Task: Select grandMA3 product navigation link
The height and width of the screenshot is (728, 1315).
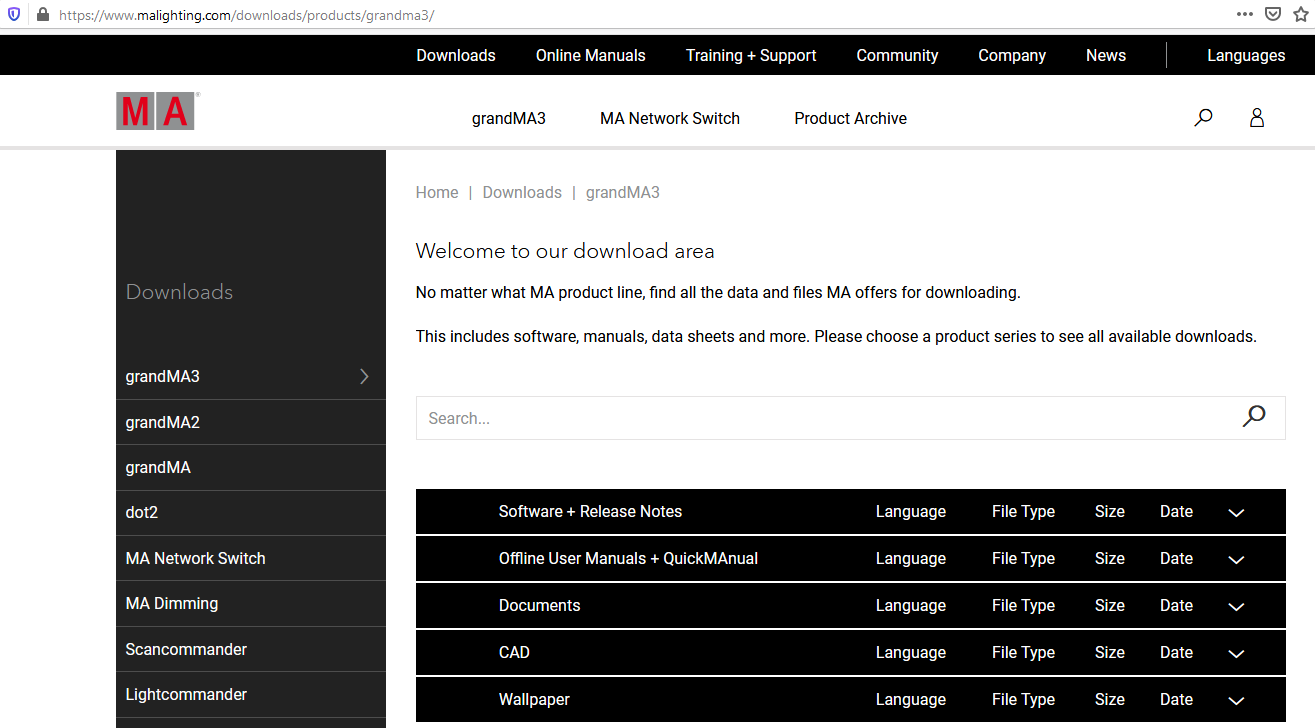Action: pos(509,118)
